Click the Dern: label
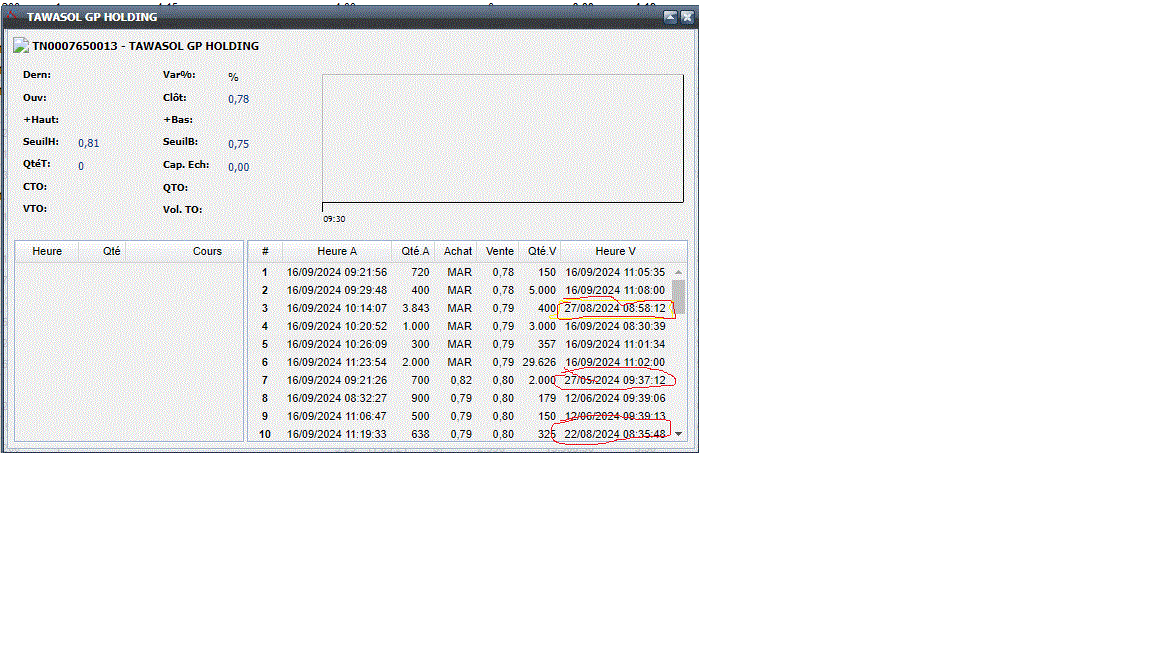Viewport: 1152px width, 648px height. pos(37,75)
